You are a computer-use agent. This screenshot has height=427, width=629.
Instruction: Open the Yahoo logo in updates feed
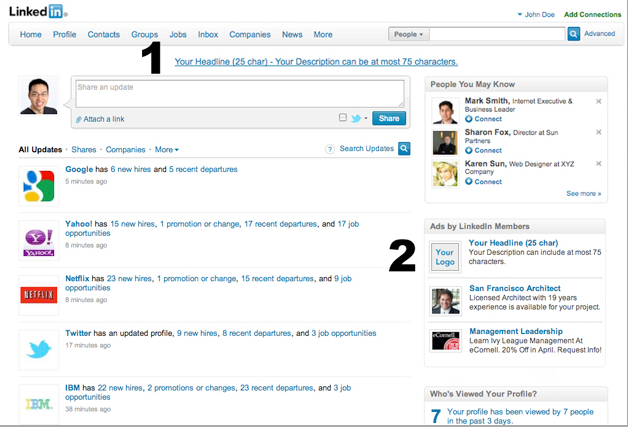[39, 240]
